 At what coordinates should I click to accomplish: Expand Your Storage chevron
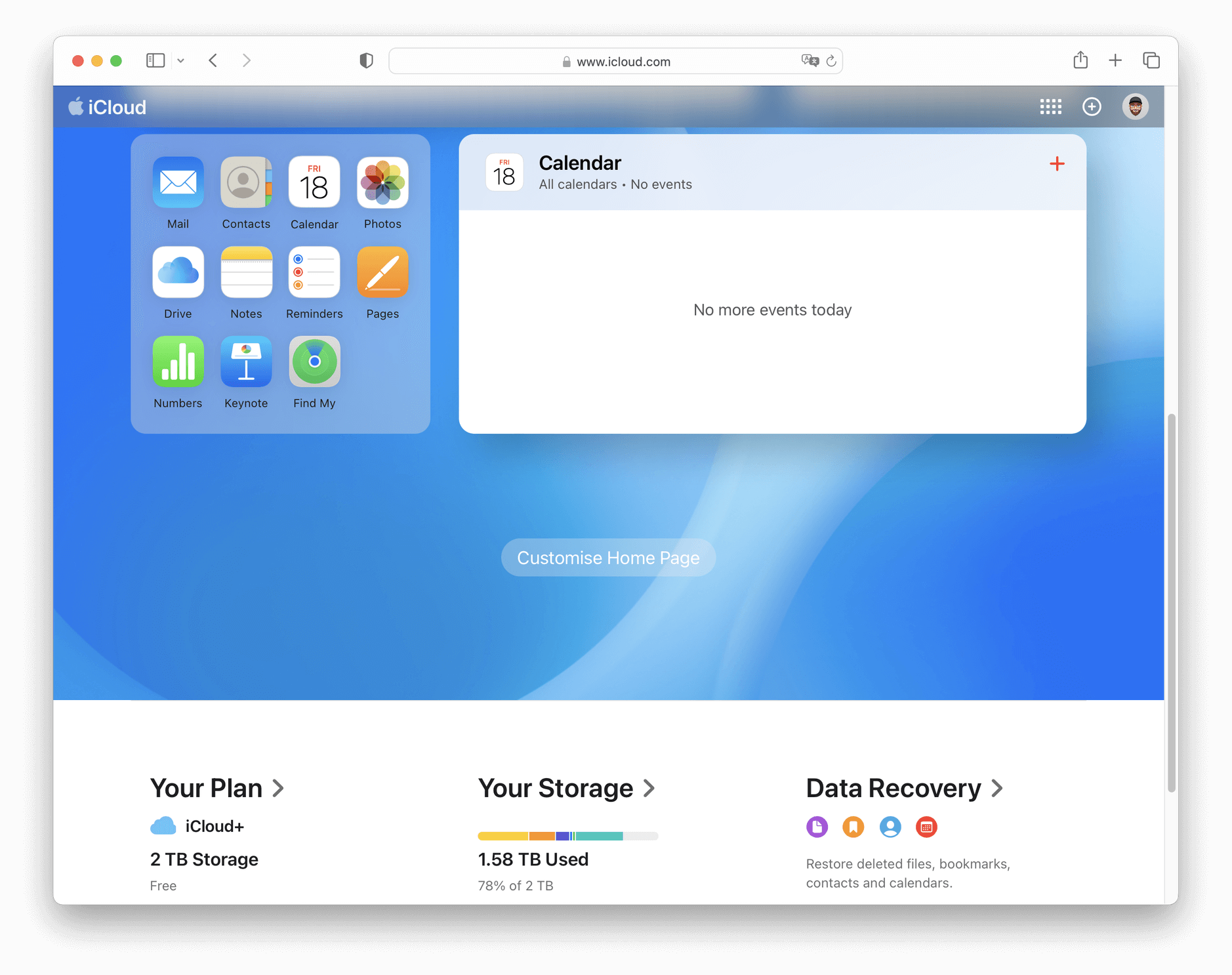click(649, 788)
